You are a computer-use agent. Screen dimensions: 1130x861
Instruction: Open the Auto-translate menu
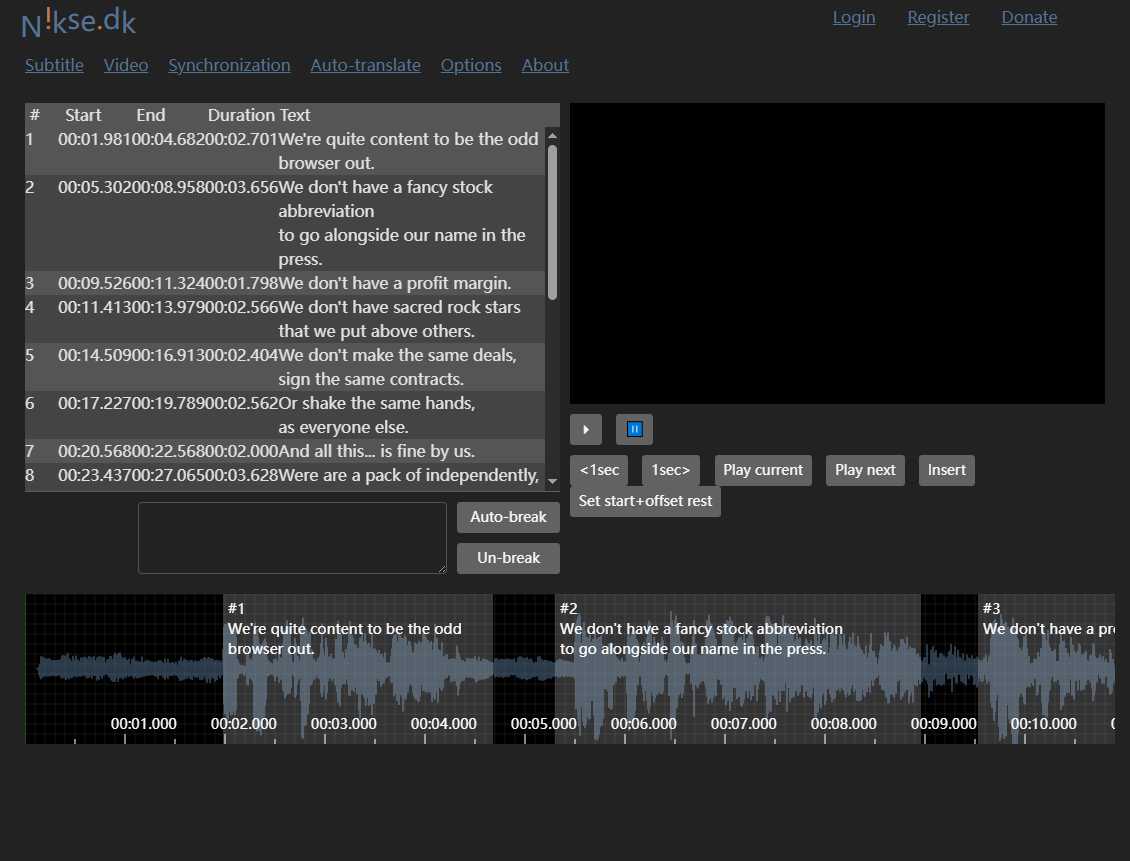tap(365, 65)
